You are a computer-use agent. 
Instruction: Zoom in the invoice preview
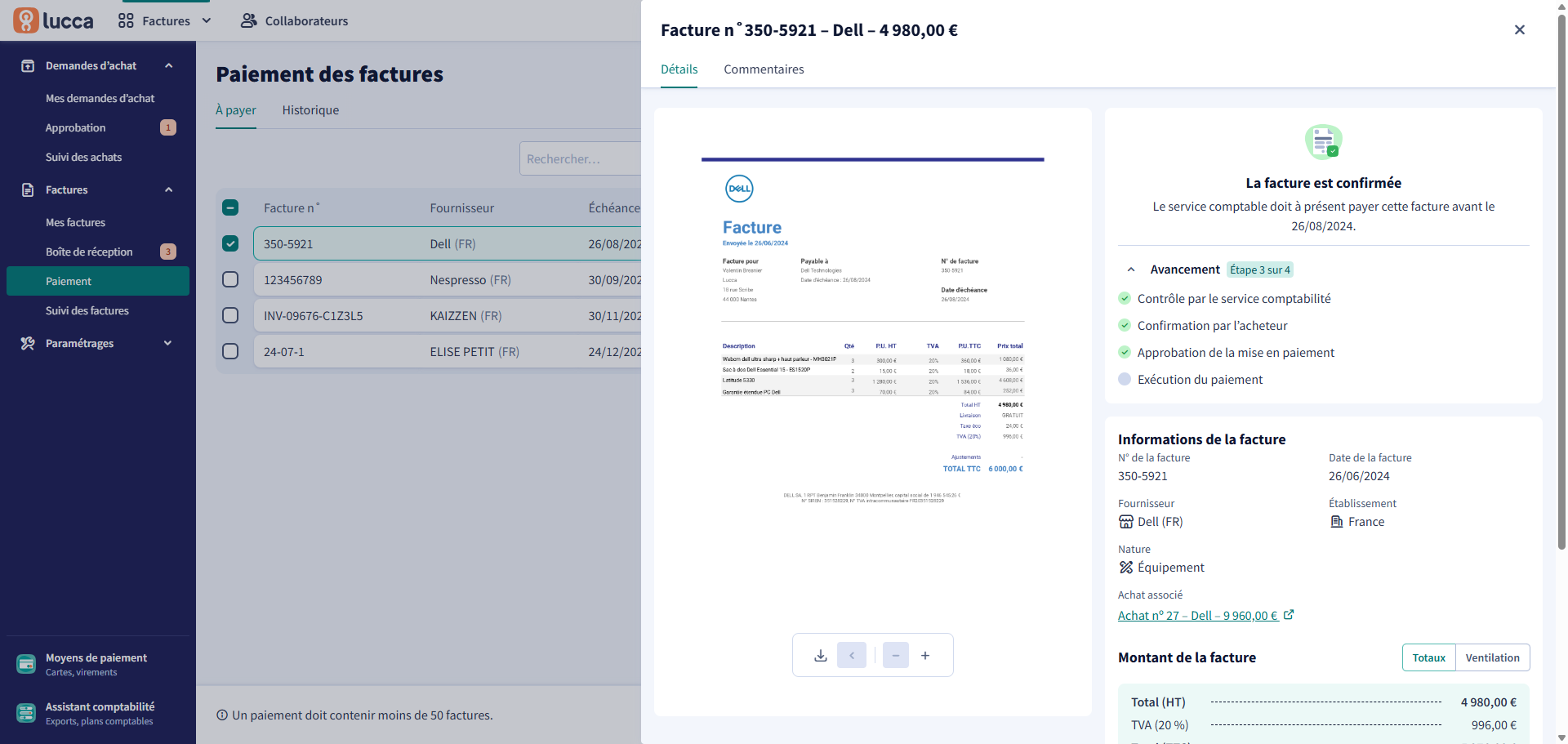(925, 655)
